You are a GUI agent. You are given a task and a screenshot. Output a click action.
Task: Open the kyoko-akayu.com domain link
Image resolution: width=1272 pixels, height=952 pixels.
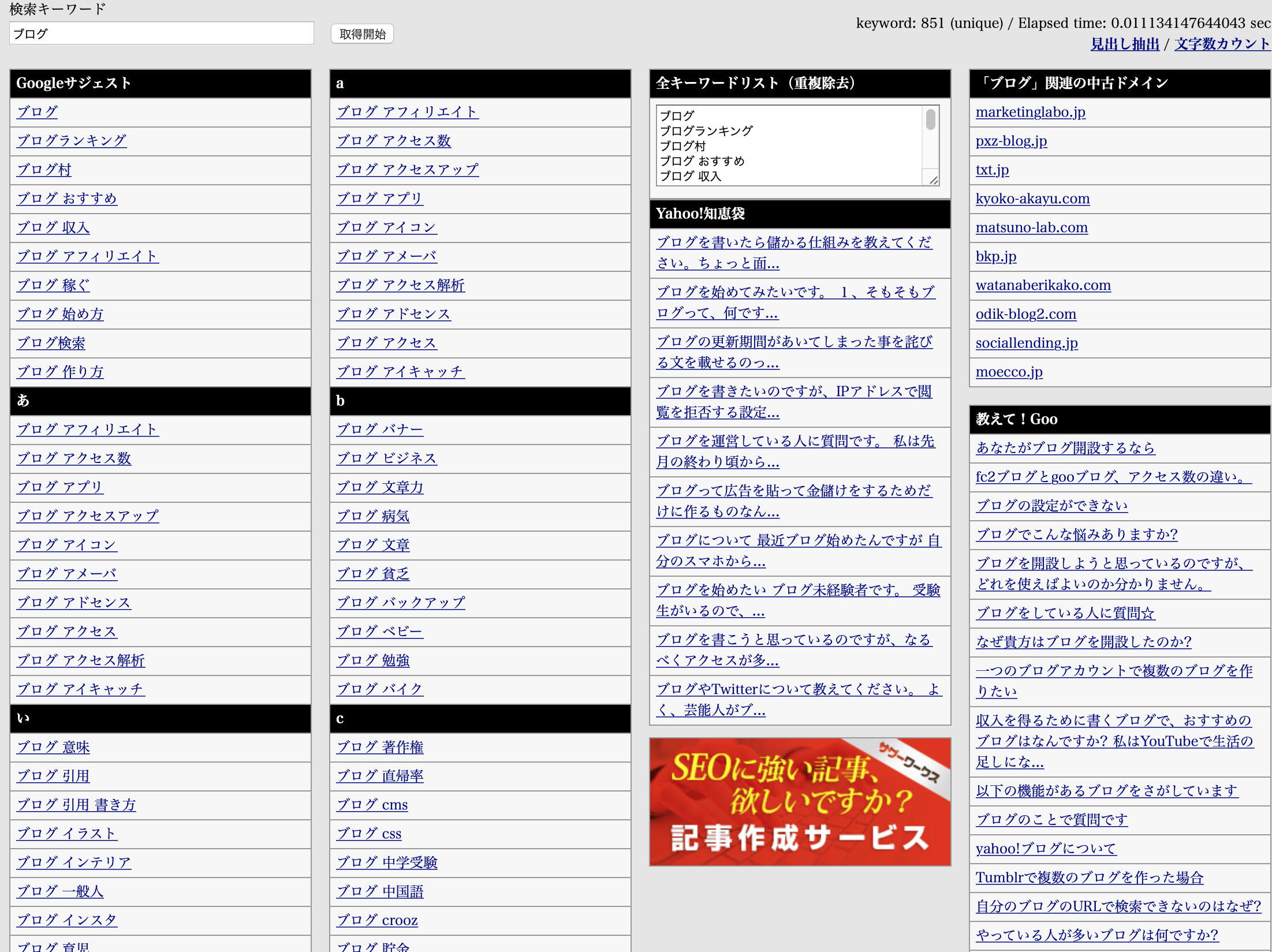pyautogui.click(x=1032, y=199)
